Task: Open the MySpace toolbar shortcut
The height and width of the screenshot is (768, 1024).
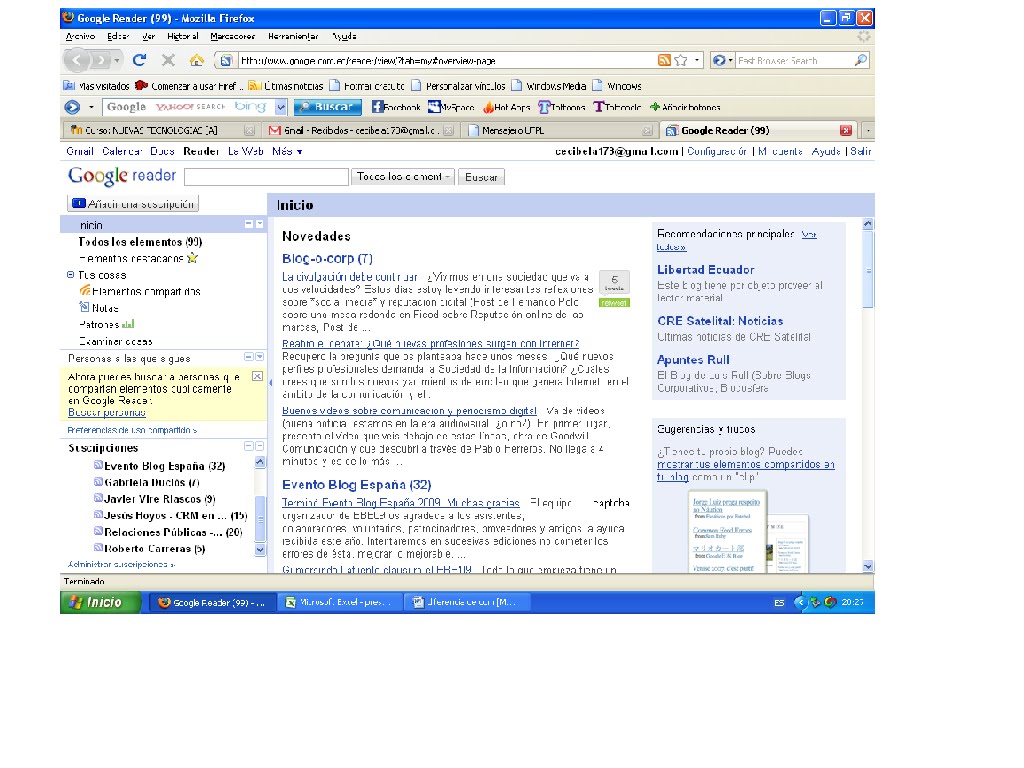Action: [x=451, y=107]
